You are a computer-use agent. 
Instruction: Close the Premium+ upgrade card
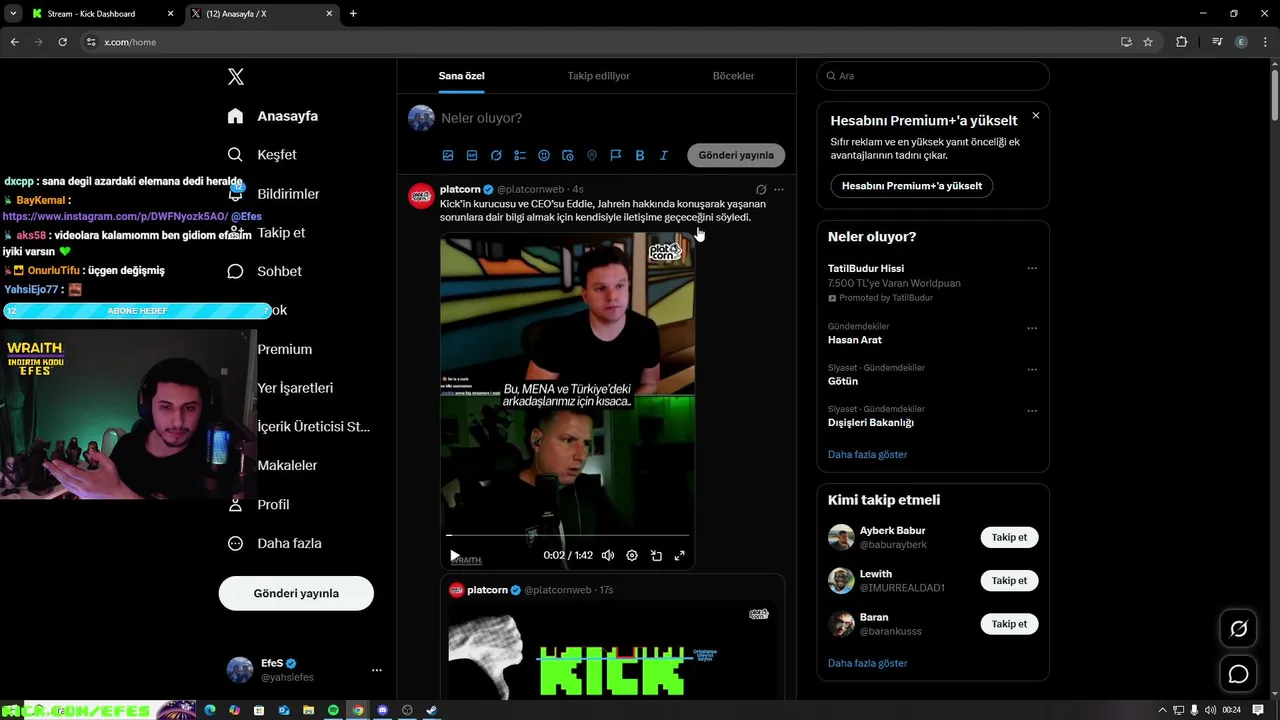tap(1036, 116)
